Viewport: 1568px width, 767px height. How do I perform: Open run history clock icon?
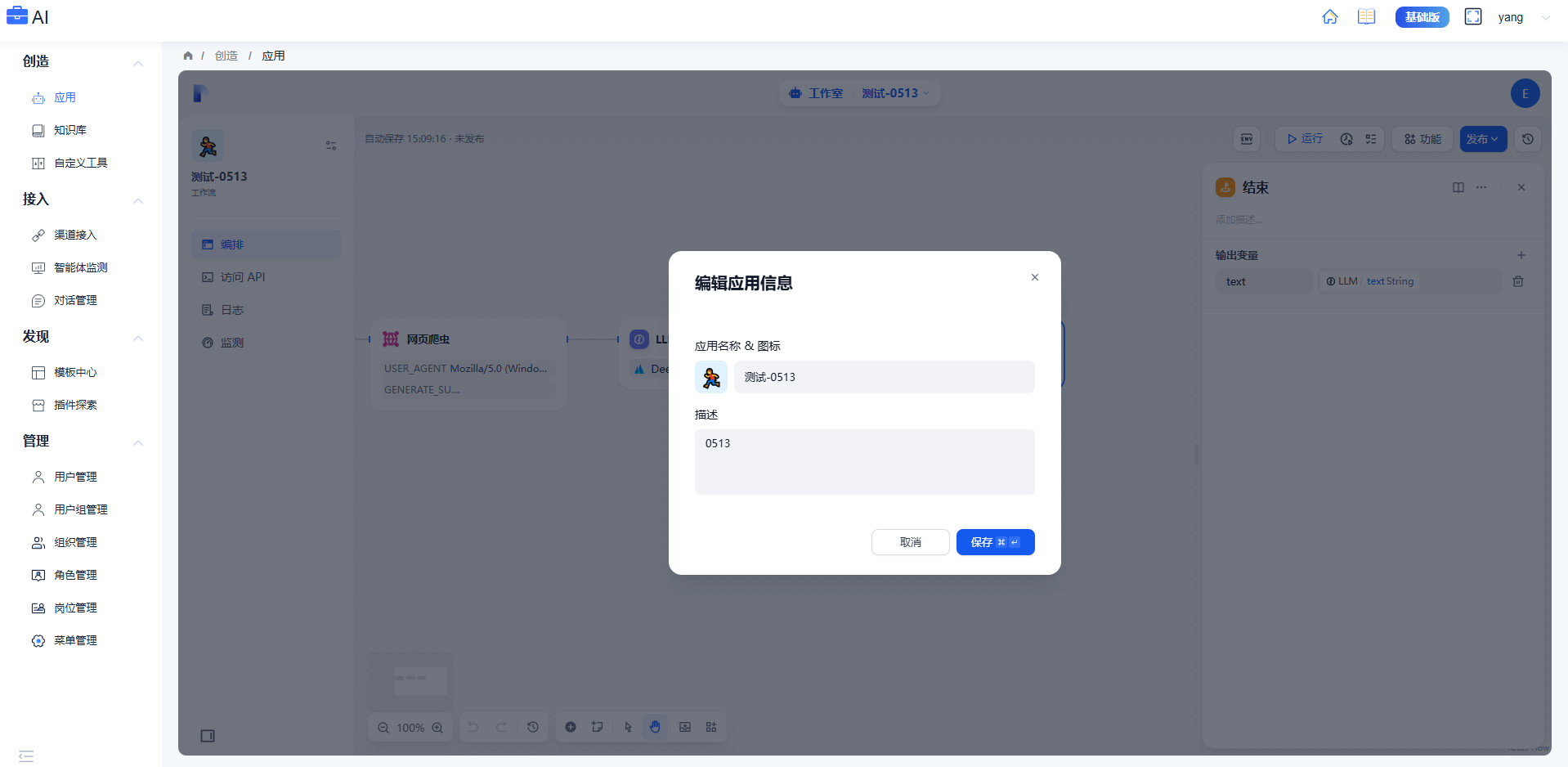[1346, 139]
